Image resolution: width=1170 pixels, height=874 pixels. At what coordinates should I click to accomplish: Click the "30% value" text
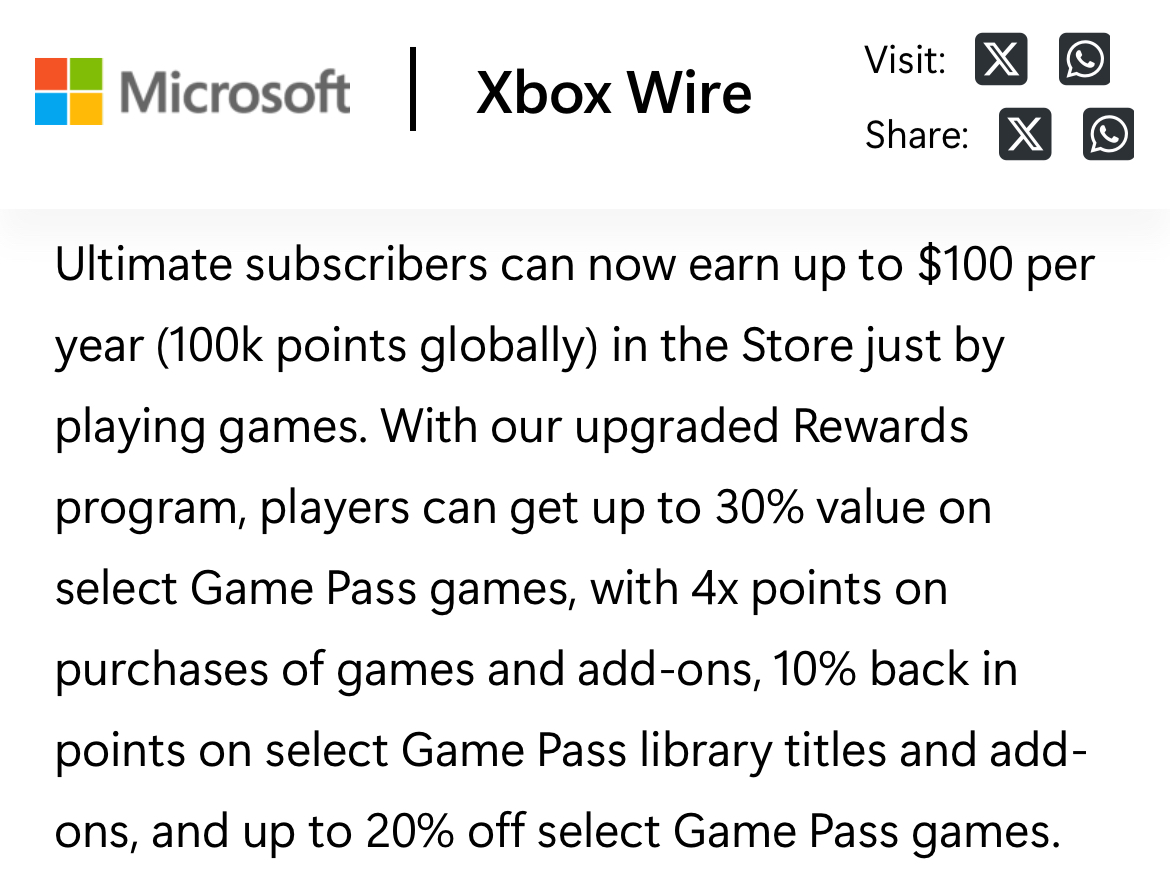click(x=812, y=508)
